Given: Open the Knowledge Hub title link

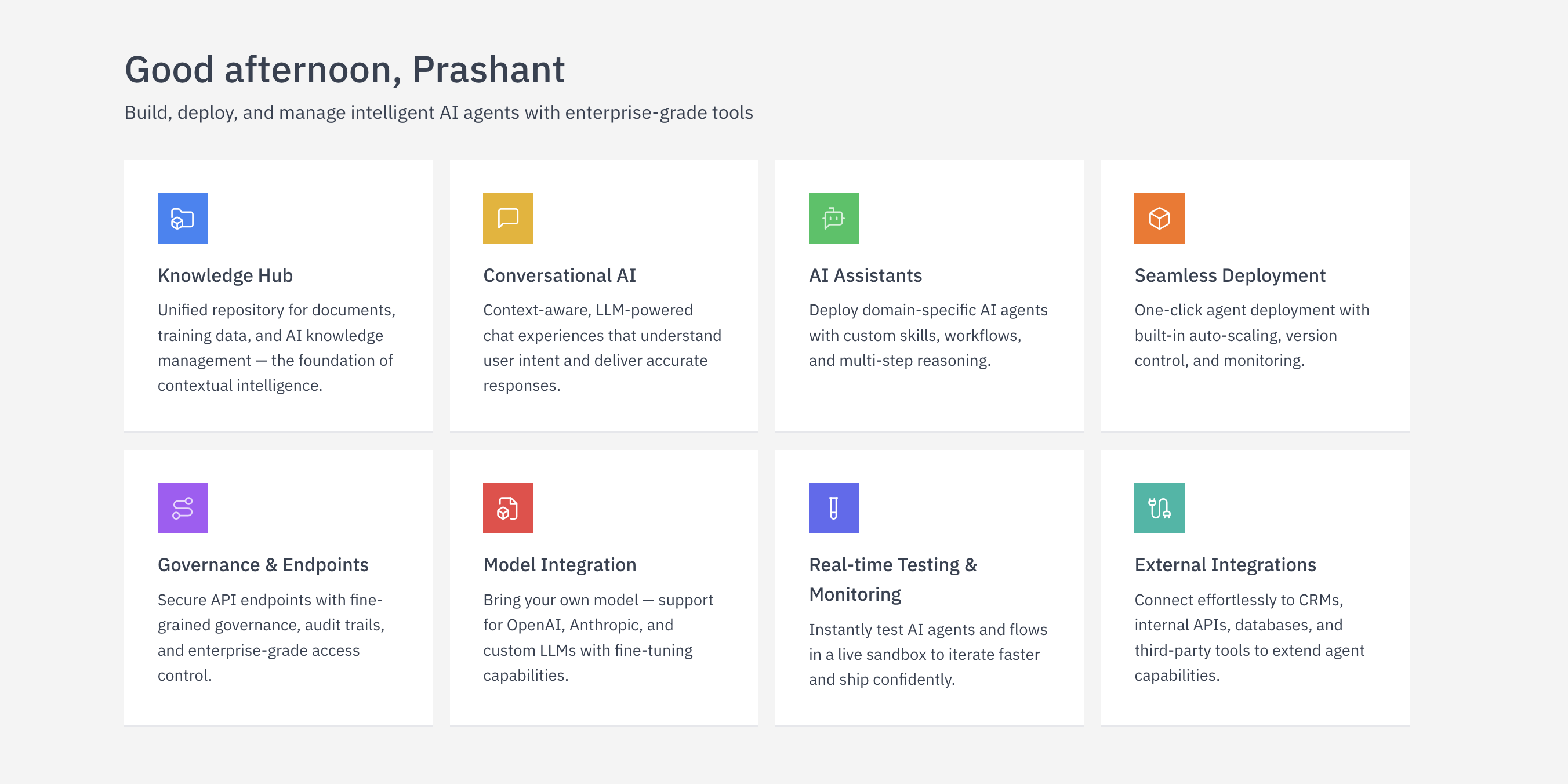Looking at the screenshot, I should coord(225,275).
